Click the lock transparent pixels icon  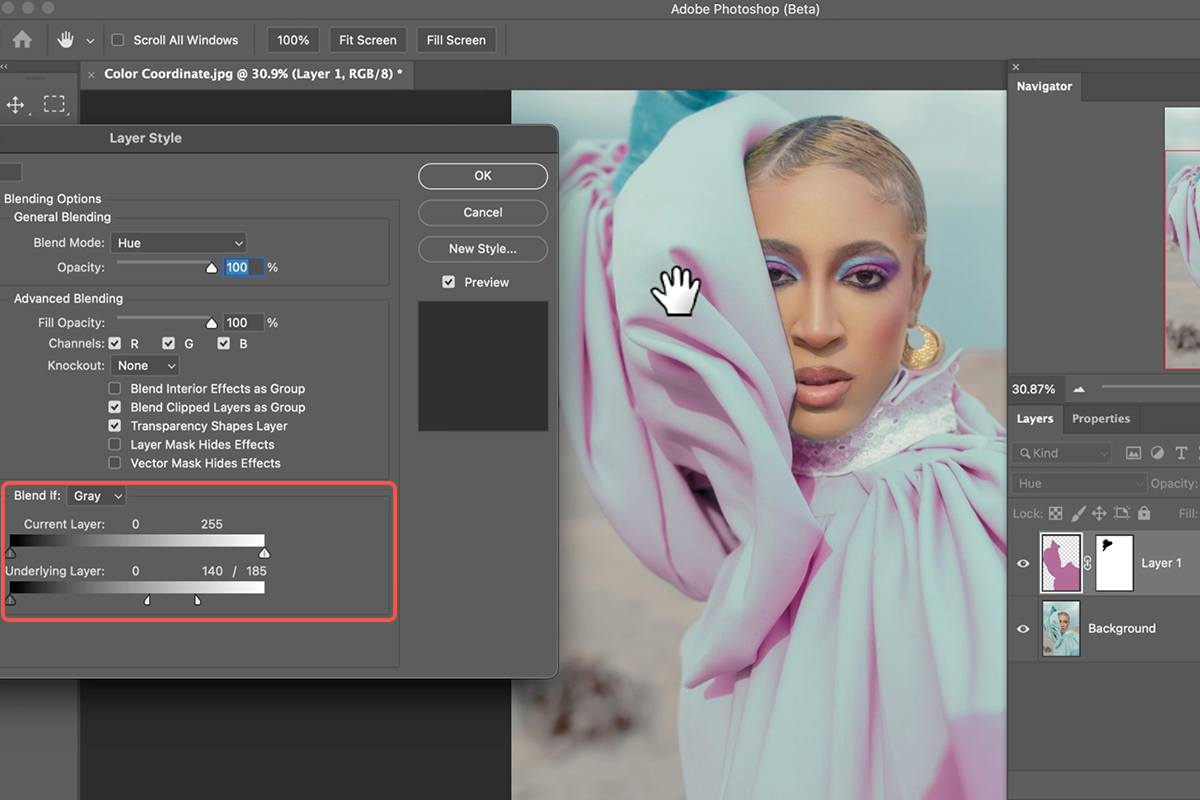click(x=1055, y=513)
